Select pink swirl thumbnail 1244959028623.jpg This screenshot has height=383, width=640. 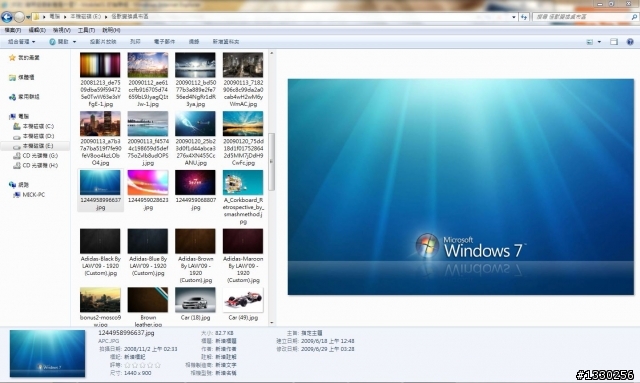point(148,183)
